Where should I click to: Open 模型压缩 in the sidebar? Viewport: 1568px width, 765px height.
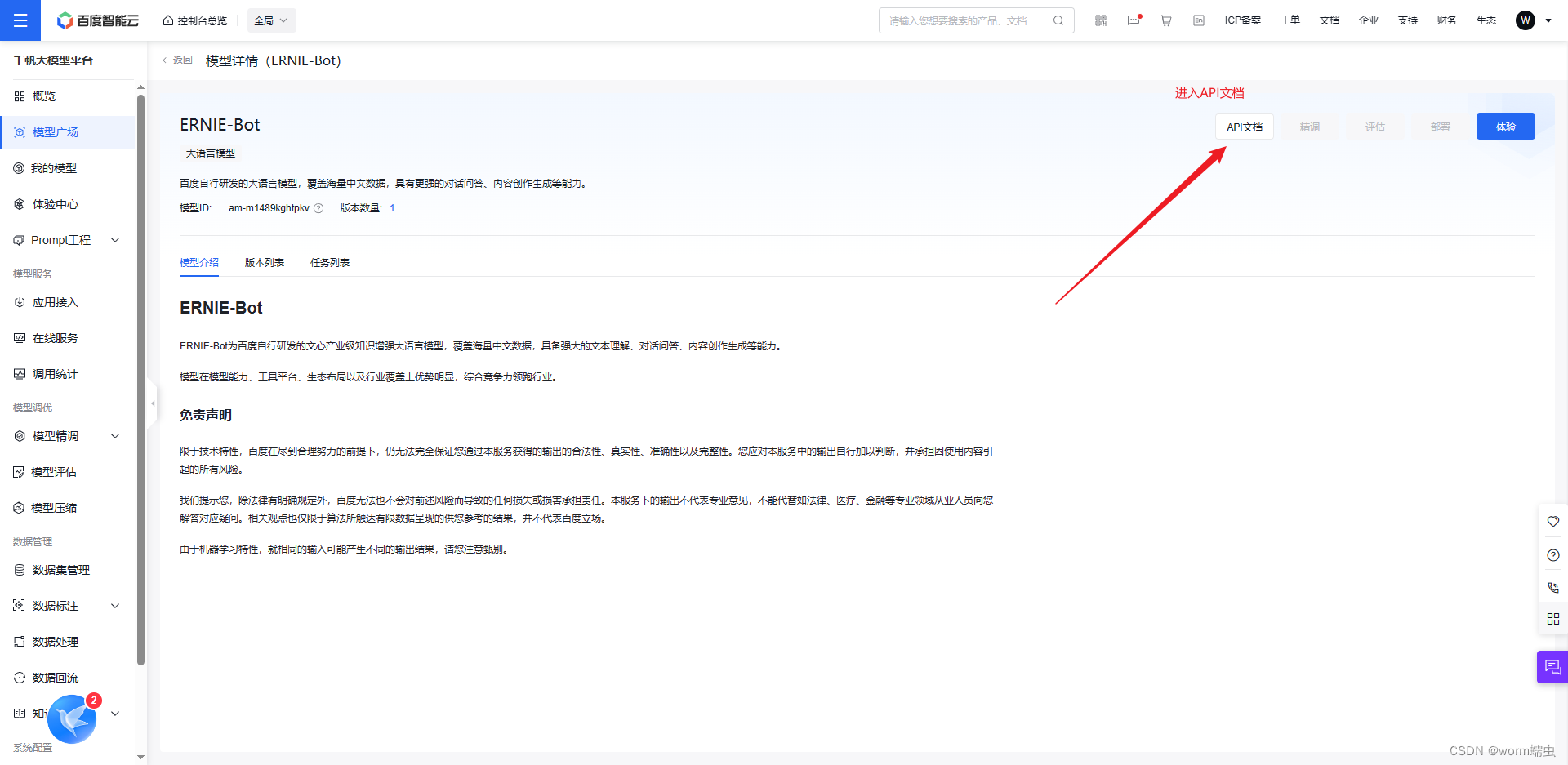67,508
